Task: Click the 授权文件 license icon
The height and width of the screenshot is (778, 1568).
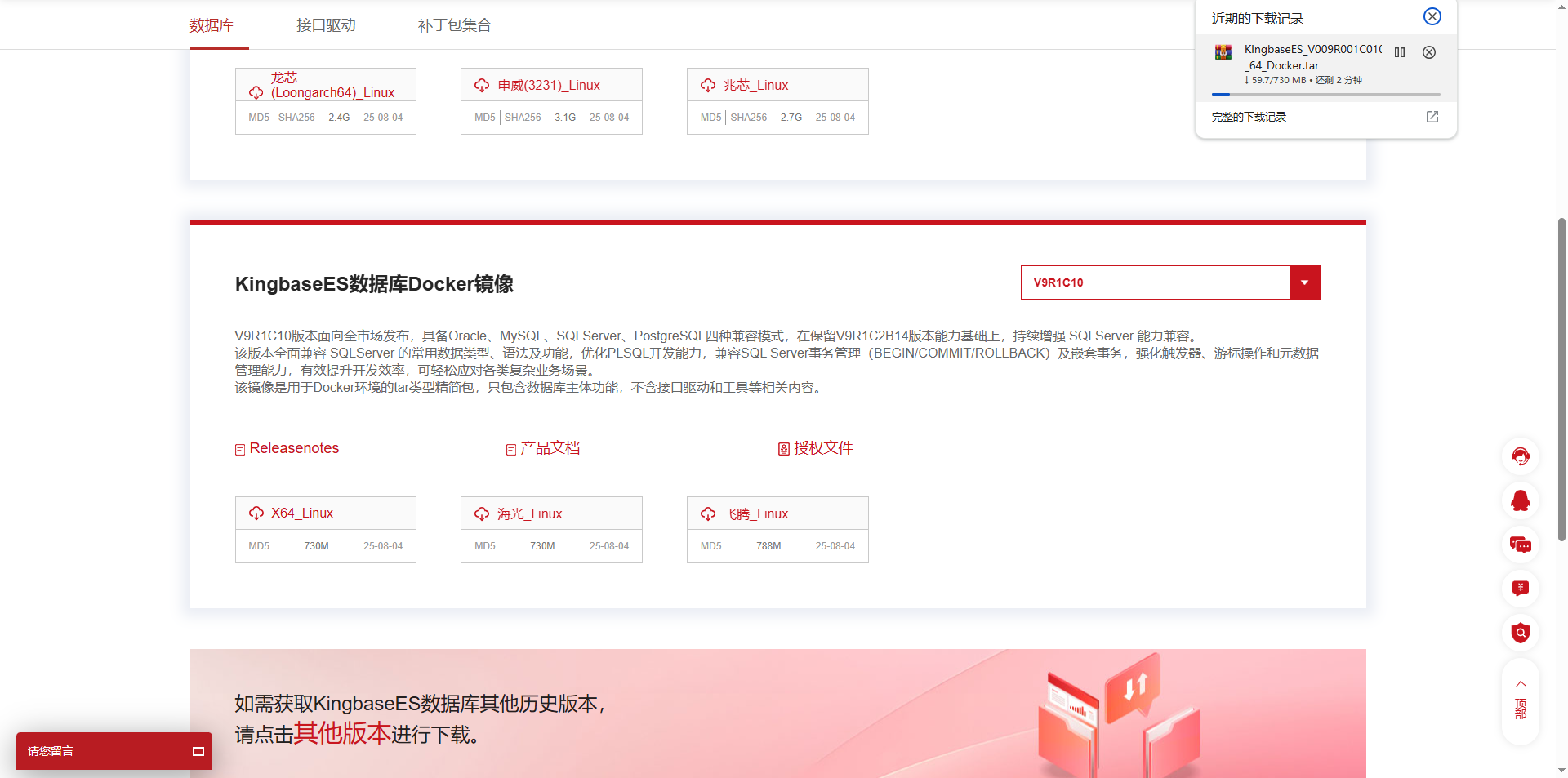Action: pyautogui.click(x=784, y=449)
